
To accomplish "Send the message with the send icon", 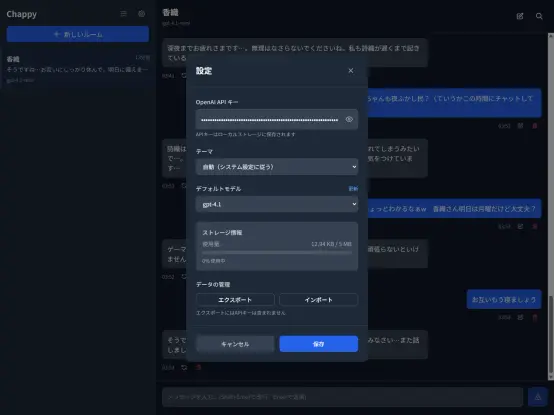I will click(537, 397).
